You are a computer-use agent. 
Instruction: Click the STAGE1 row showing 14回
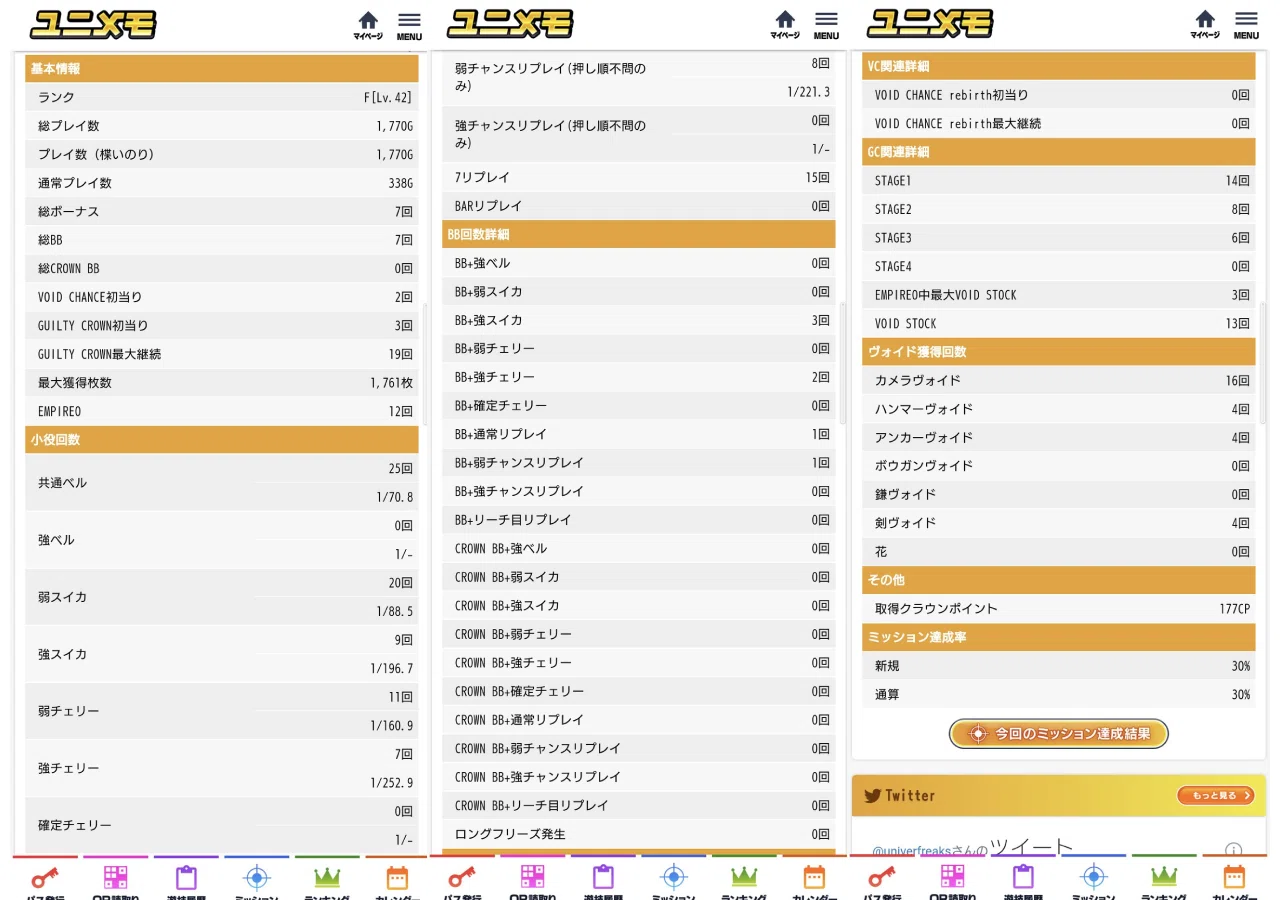point(1059,181)
